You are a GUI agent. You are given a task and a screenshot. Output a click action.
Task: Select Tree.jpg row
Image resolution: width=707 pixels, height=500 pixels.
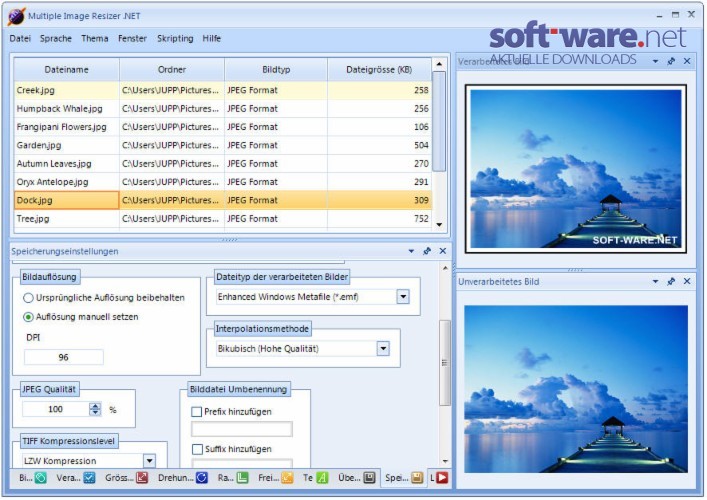(223, 219)
